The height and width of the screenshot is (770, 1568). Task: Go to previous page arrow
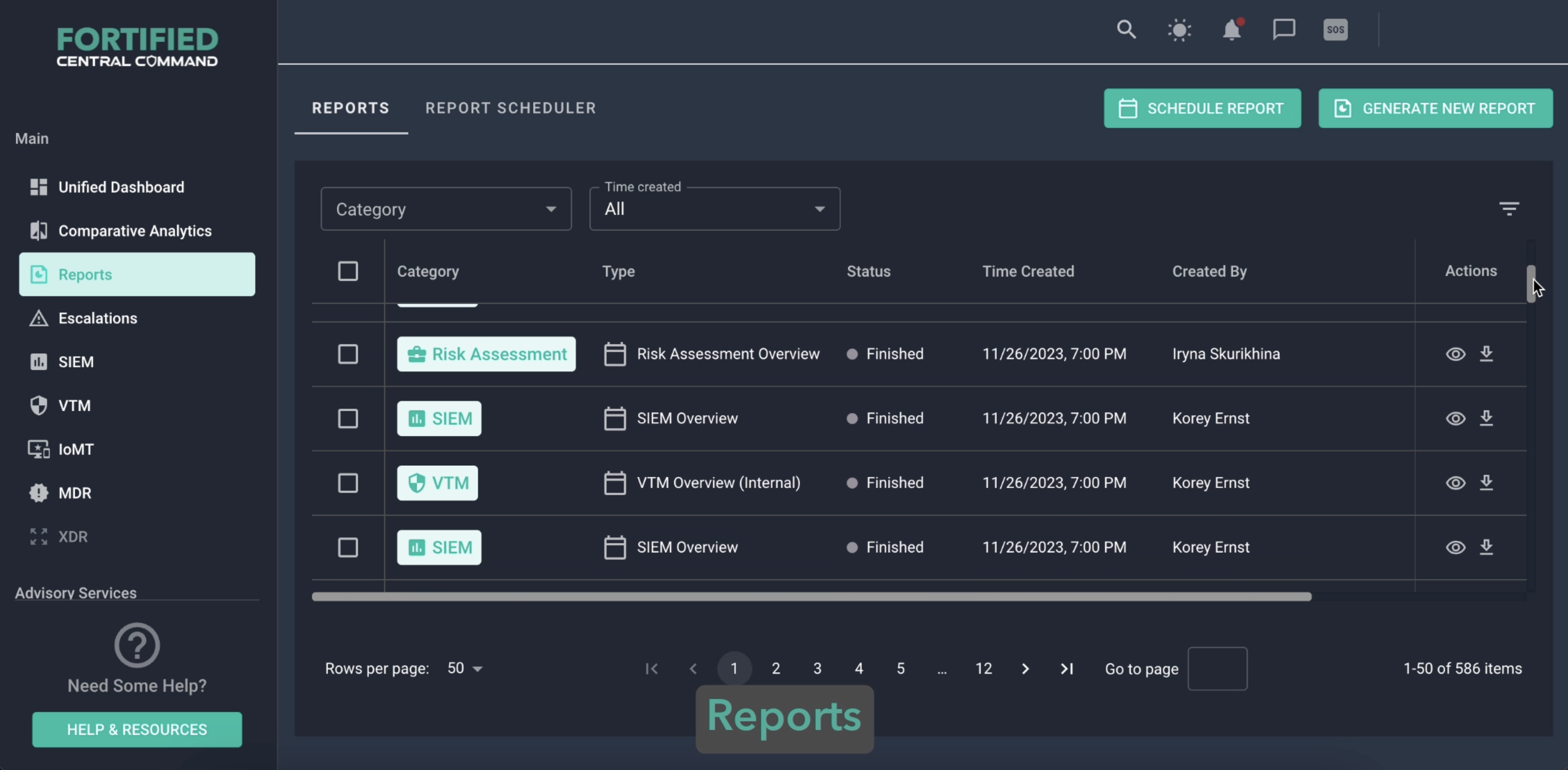click(x=693, y=669)
